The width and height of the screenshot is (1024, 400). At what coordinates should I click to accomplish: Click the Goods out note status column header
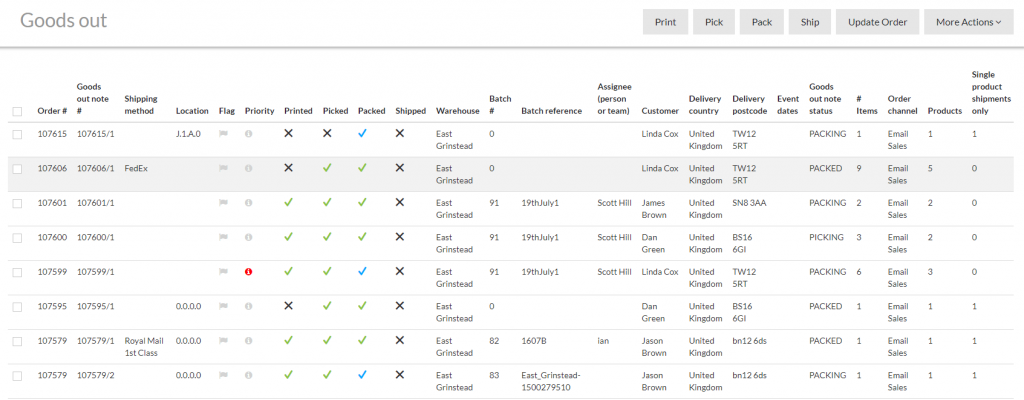pyautogui.click(x=827, y=99)
